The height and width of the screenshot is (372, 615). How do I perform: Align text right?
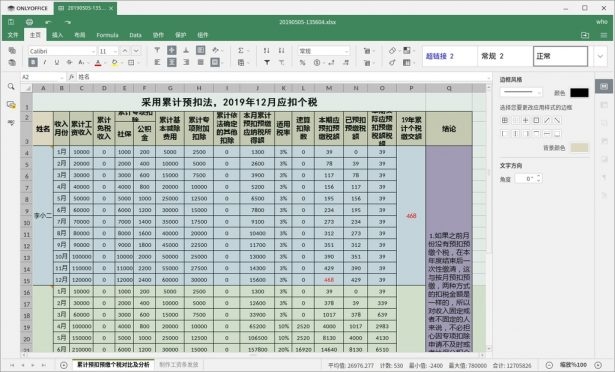[186, 62]
